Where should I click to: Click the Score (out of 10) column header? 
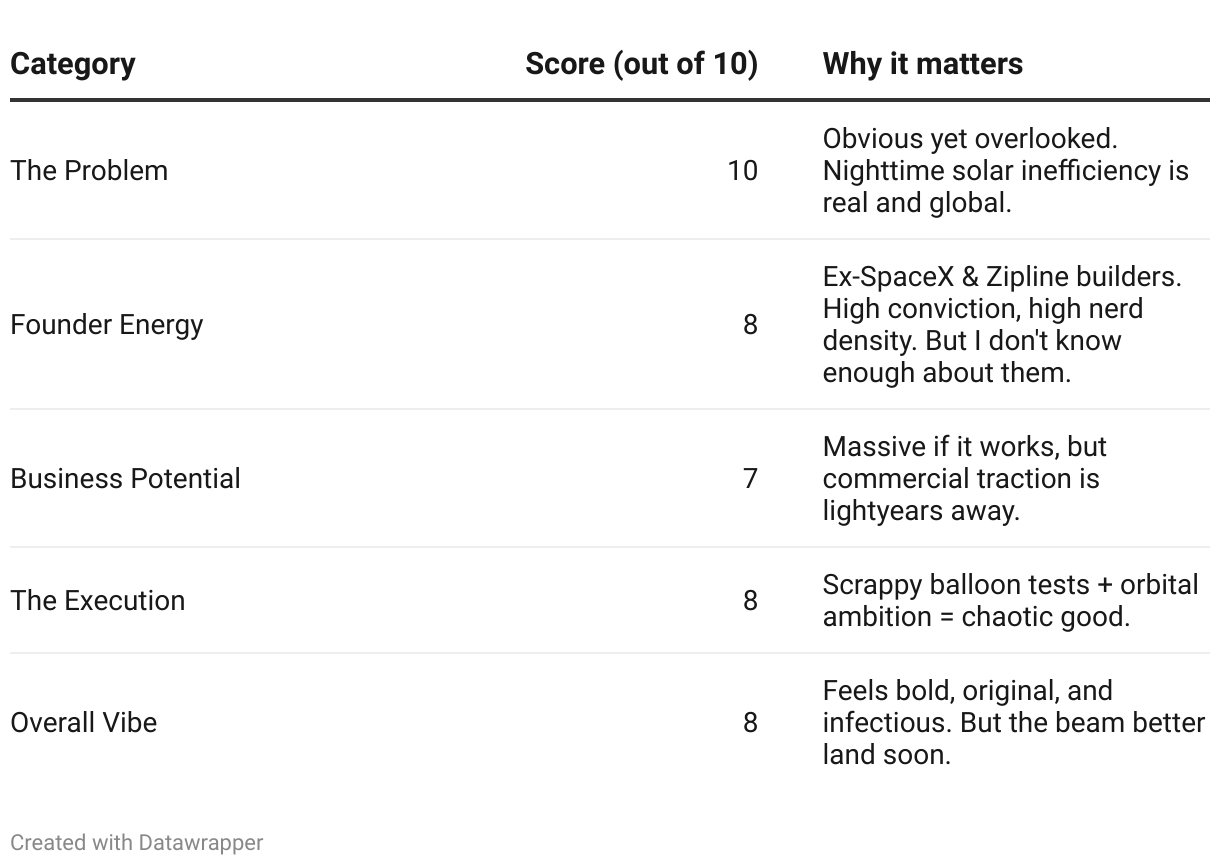tap(641, 64)
